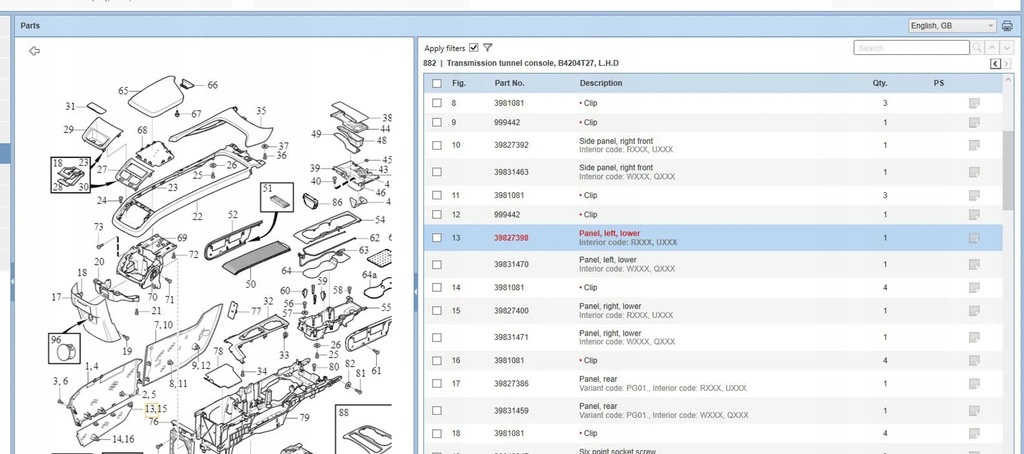
Task: Select checkbox for Fig. 10 Side panel row
Action: pyautogui.click(x=437, y=146)
